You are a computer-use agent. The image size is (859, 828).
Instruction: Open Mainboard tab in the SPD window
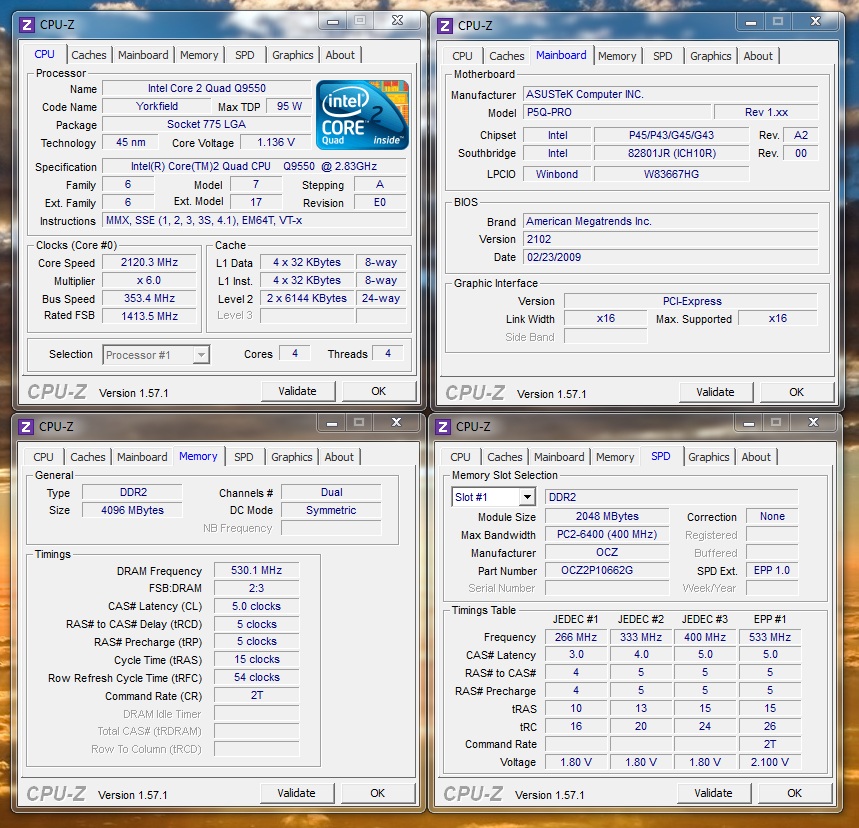pos(559,457)
